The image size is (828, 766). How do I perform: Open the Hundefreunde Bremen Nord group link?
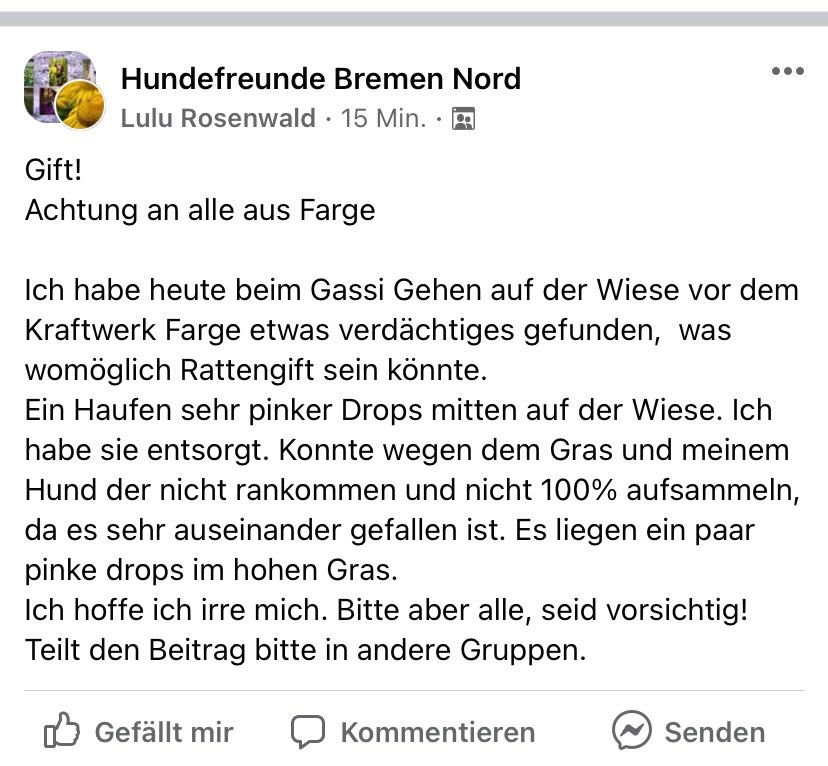tap(320, 79)
